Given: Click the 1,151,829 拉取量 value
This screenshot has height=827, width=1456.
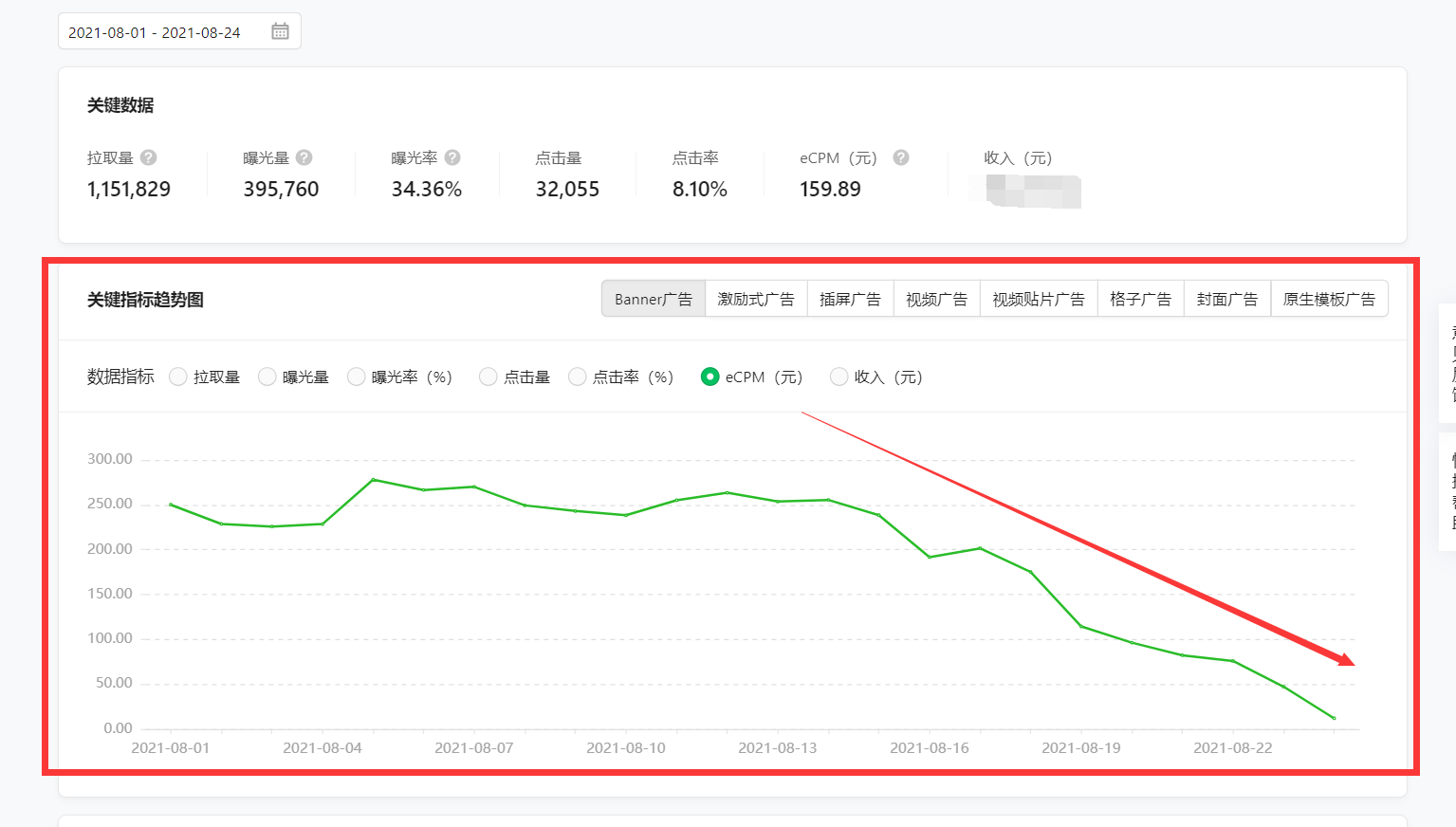Looking at the screenshot, I should click(x=129, y=189).
